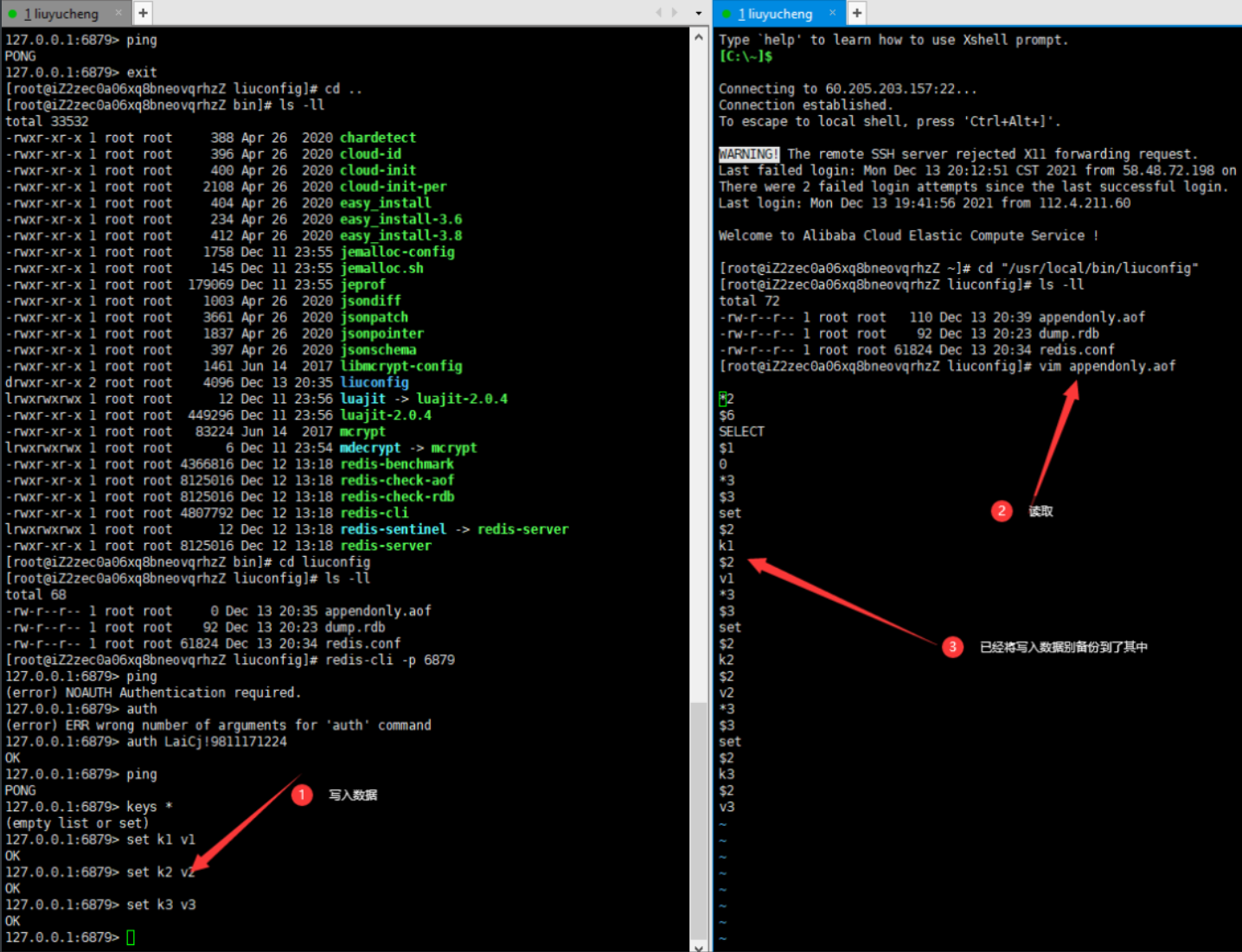Click the 'redis-cli -p 6879' command text
The image size is (1242, 952).
390,661
